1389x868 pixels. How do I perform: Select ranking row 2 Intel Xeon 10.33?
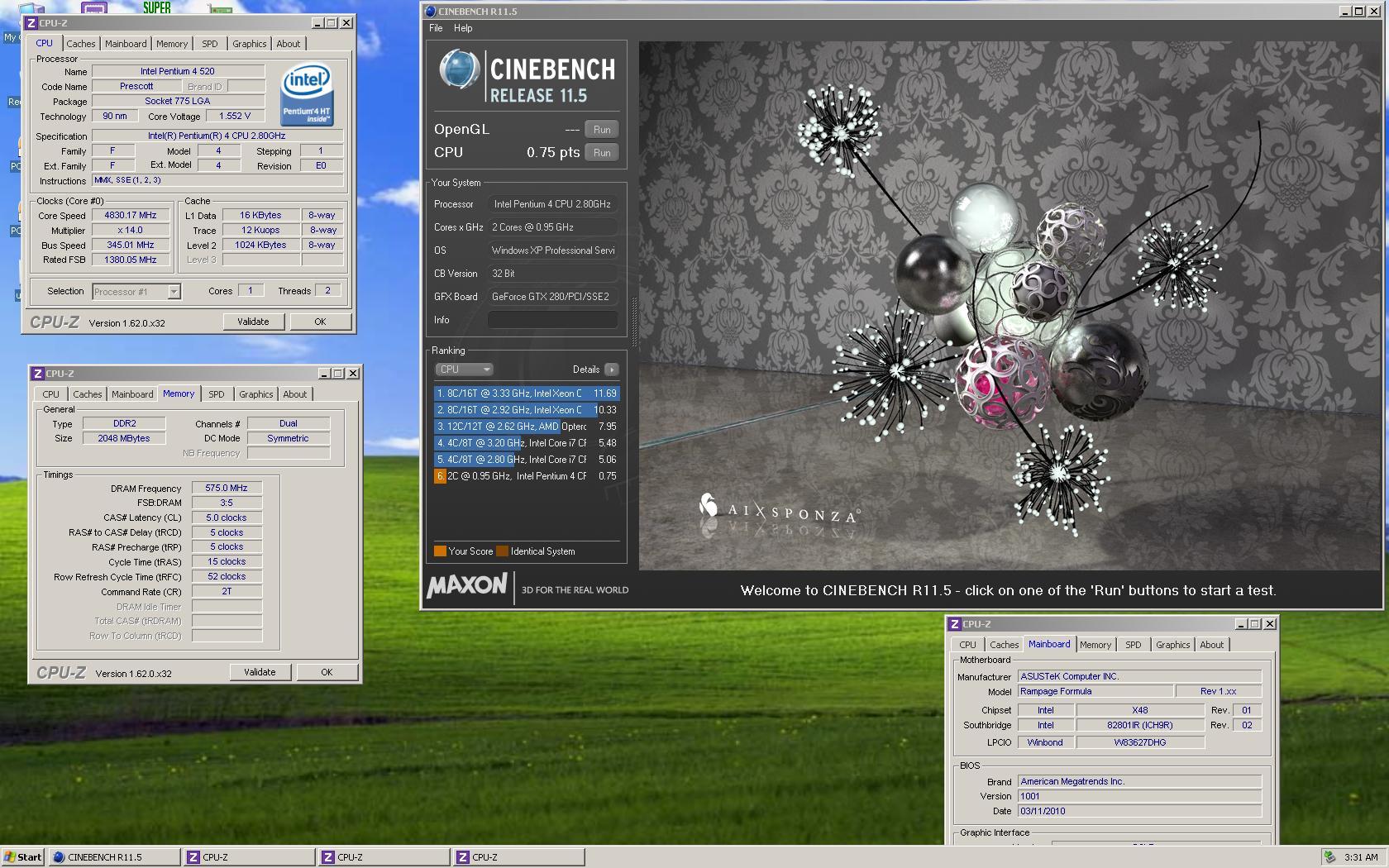click(527, 410)
